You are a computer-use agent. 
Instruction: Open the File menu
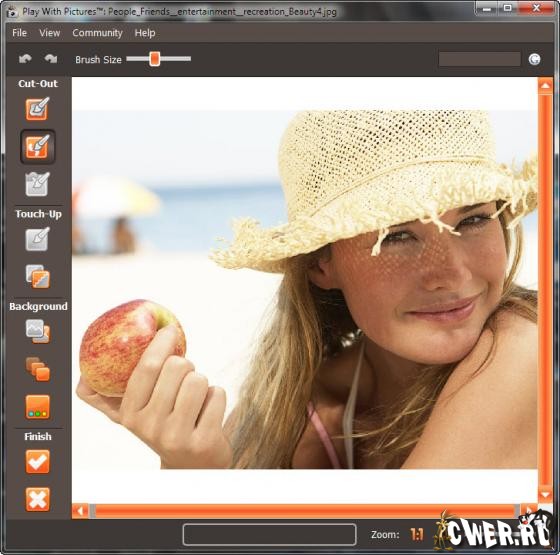(x=19, y=33)
